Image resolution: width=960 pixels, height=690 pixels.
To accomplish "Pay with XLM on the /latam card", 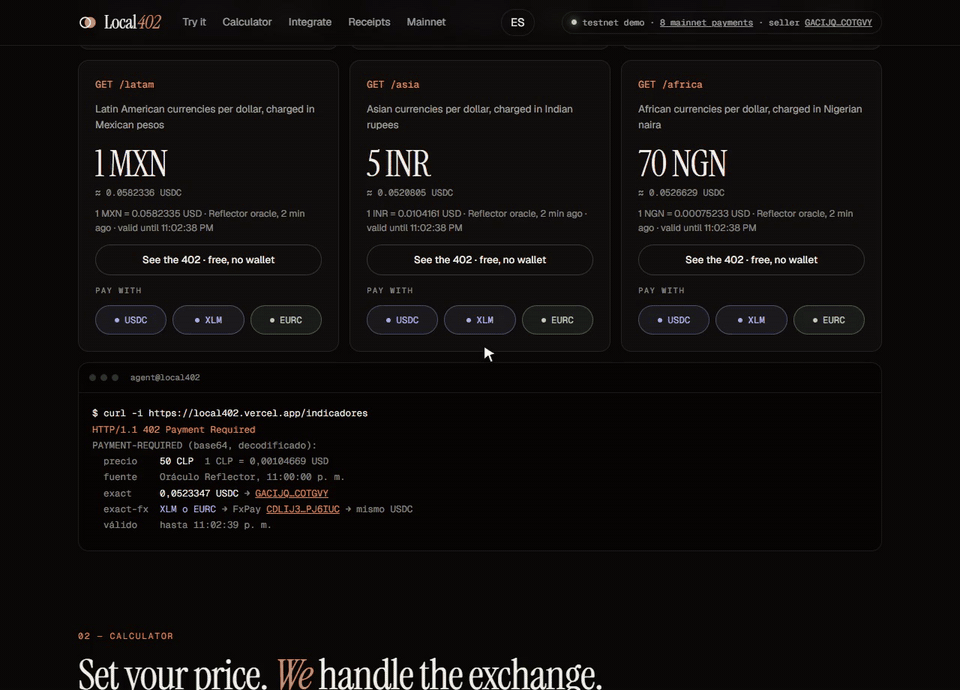I will (x=208, y=320).
